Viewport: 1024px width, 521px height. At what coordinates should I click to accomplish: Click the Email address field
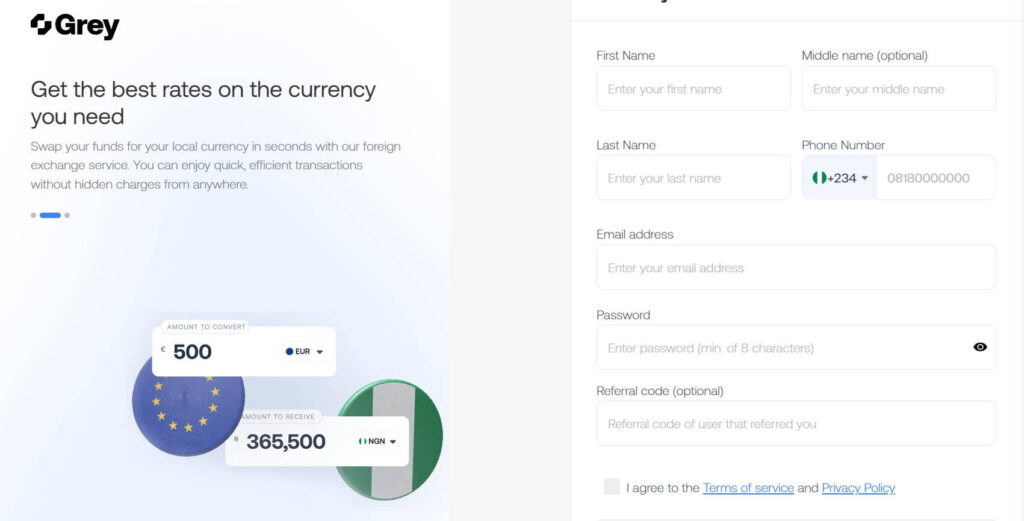tap(795, 268)
